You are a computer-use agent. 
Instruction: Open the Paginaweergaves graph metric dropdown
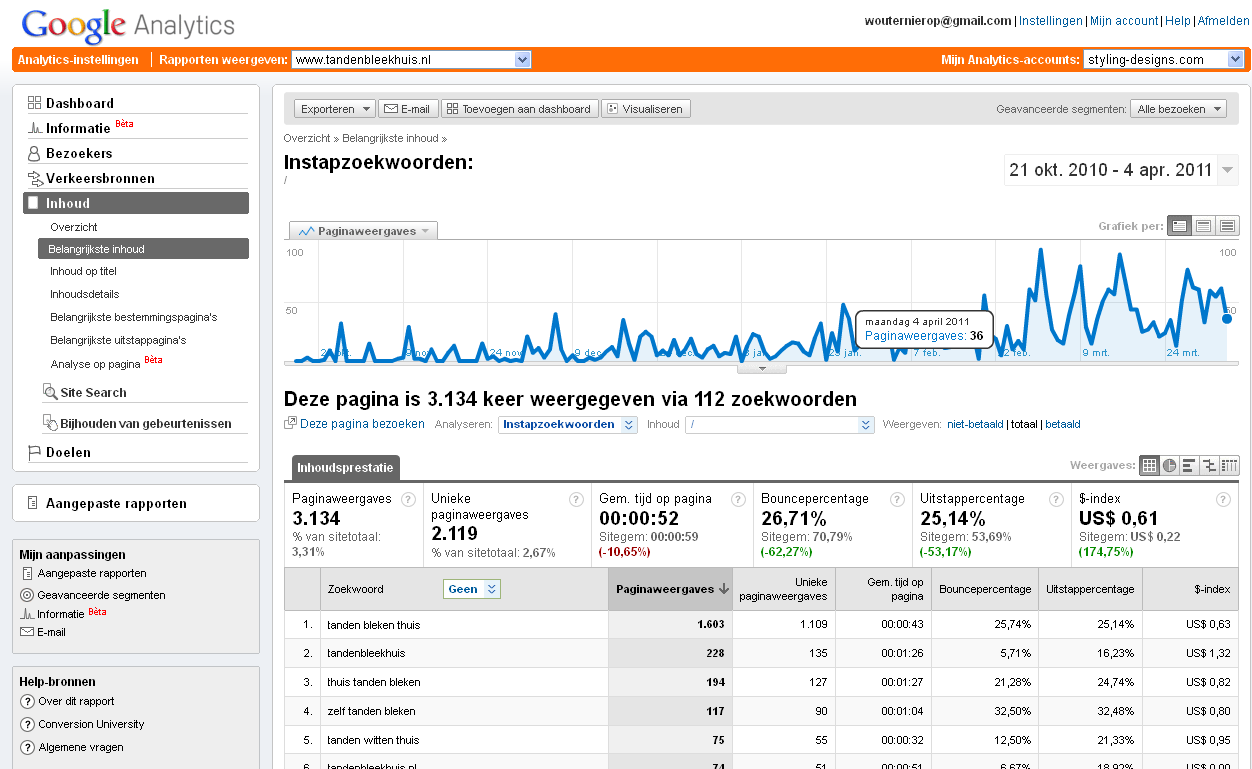coord(363,231)
